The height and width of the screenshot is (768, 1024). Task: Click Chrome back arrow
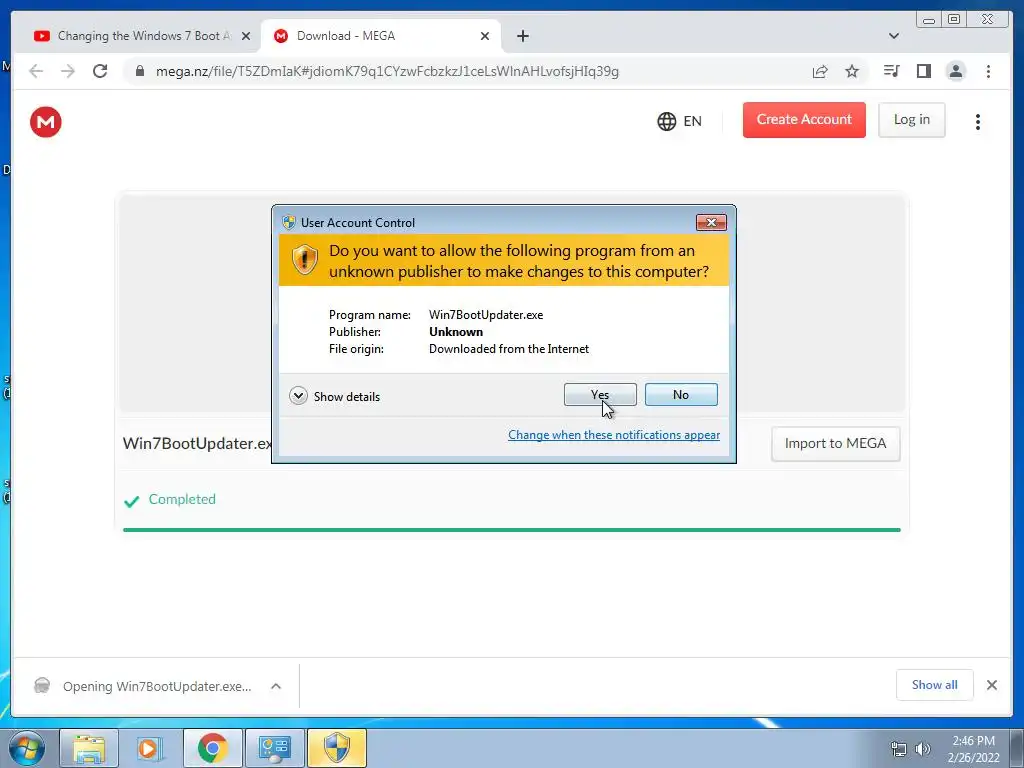pos(36,71)
